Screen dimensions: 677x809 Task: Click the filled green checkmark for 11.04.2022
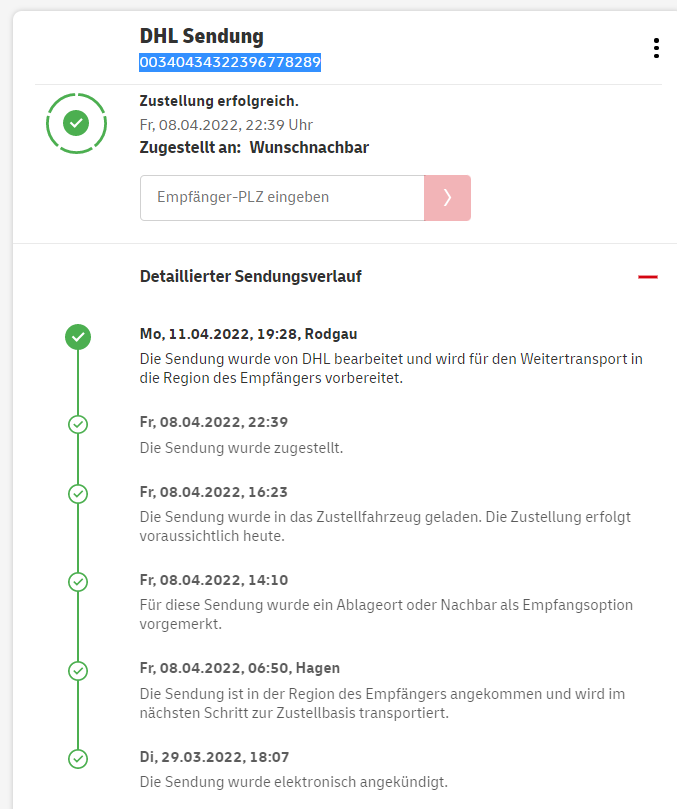click(78, 337)
